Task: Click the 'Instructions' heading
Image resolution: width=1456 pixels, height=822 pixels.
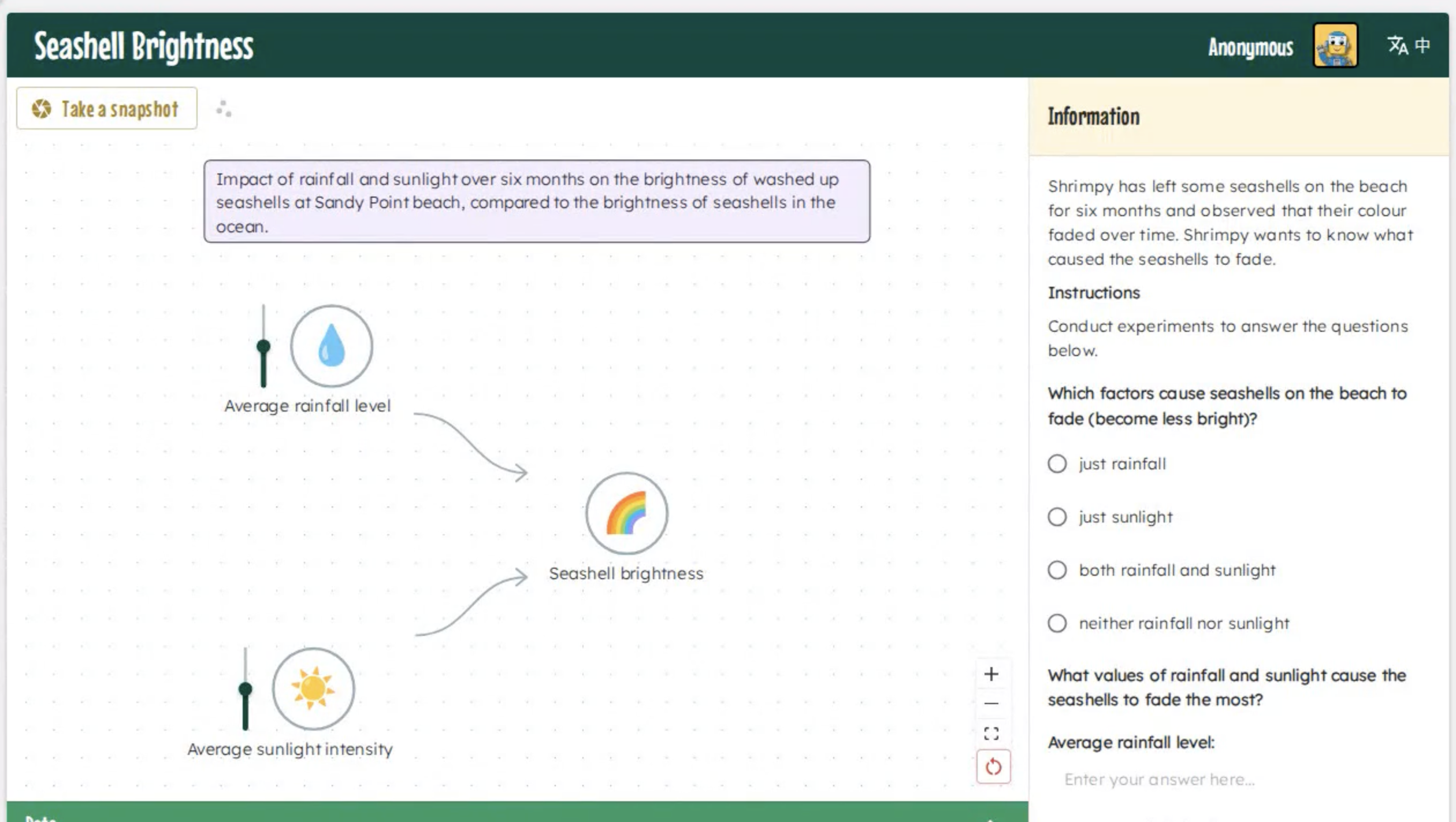Action: click(1094, 292)
